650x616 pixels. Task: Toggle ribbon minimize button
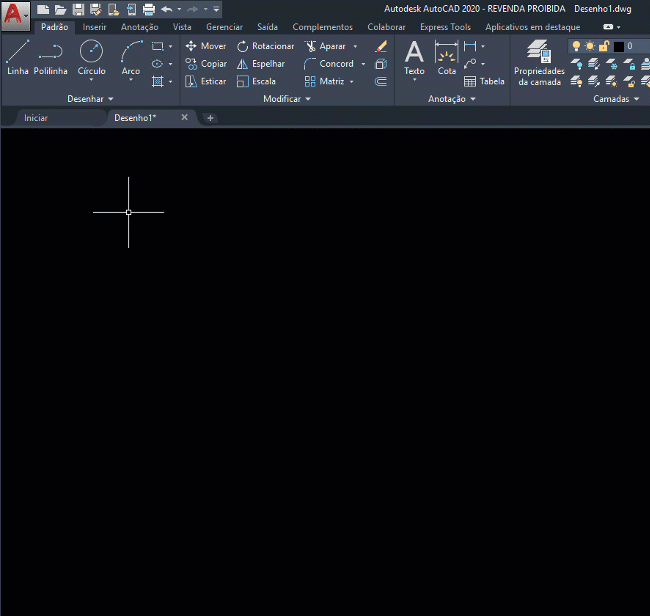tap(608, 27)
